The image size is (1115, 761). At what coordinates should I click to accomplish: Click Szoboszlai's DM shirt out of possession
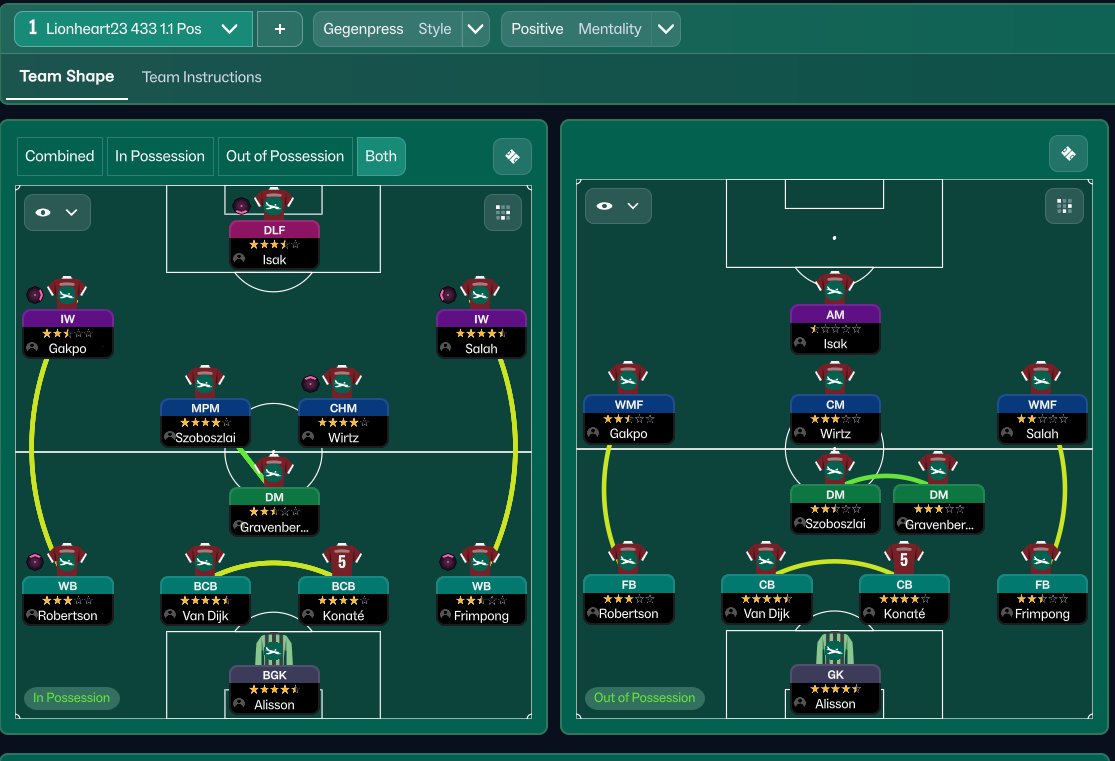[835, 467]
